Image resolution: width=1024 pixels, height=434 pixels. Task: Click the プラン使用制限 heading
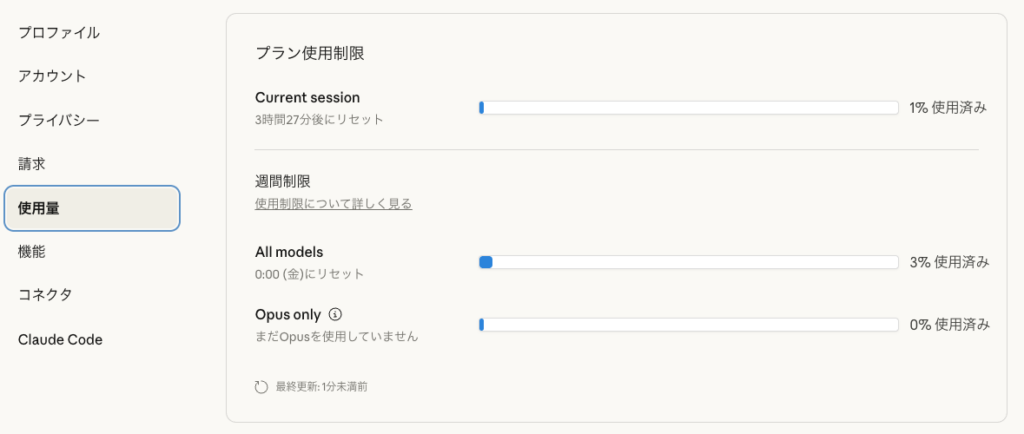[309, 54]
